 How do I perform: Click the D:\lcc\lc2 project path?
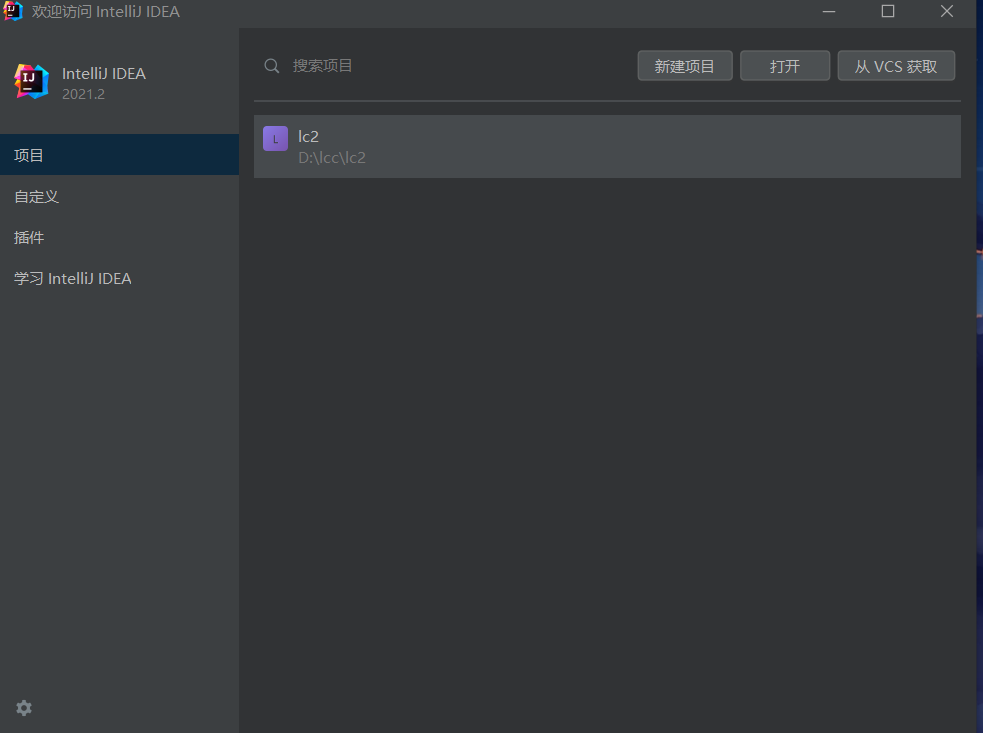(332, 157)
